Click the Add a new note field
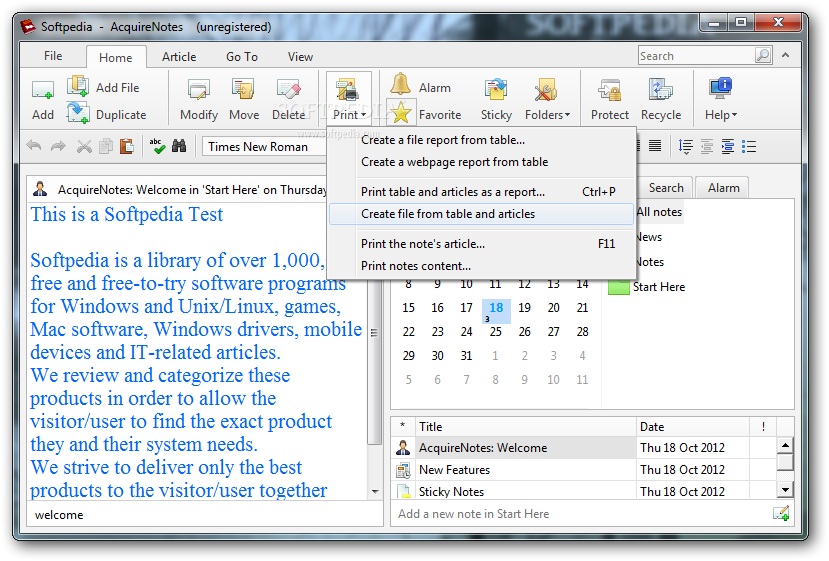829x561 pixels. [x=581, y=513]
